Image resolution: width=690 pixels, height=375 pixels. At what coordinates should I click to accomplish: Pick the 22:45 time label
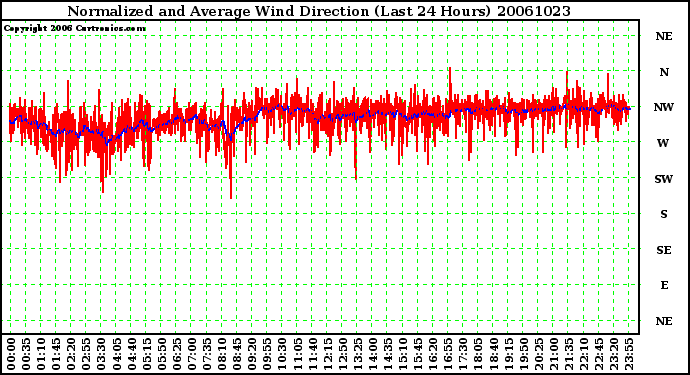tap(598, 354)
